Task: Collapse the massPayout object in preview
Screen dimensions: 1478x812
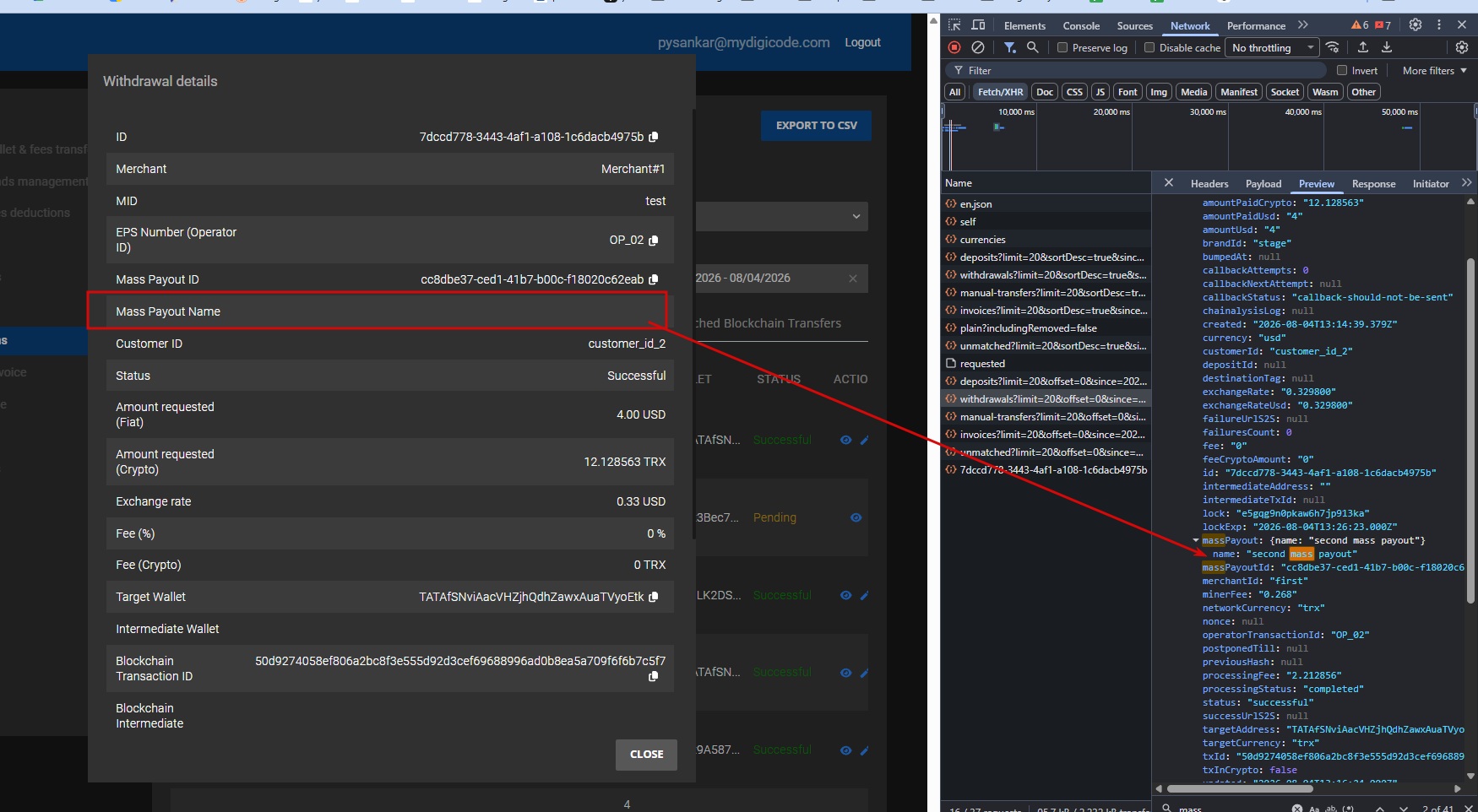Action: pyautogui.click(x=1196, y=540)
